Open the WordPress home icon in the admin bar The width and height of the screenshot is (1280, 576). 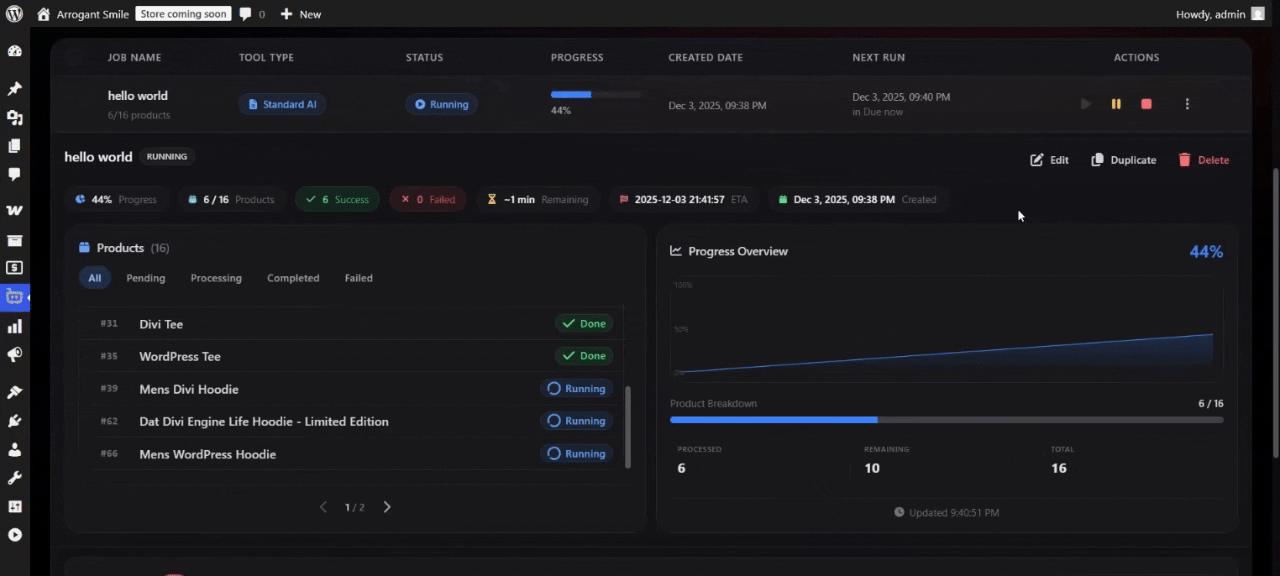pyautogui.click(x=42, y=13)
